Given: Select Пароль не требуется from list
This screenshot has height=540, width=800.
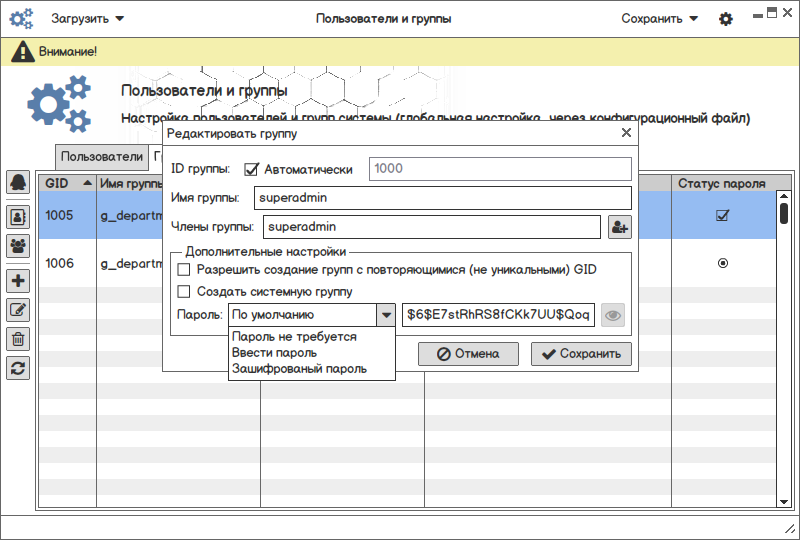Looking at the screenshot, I should [x=294, y=337].
